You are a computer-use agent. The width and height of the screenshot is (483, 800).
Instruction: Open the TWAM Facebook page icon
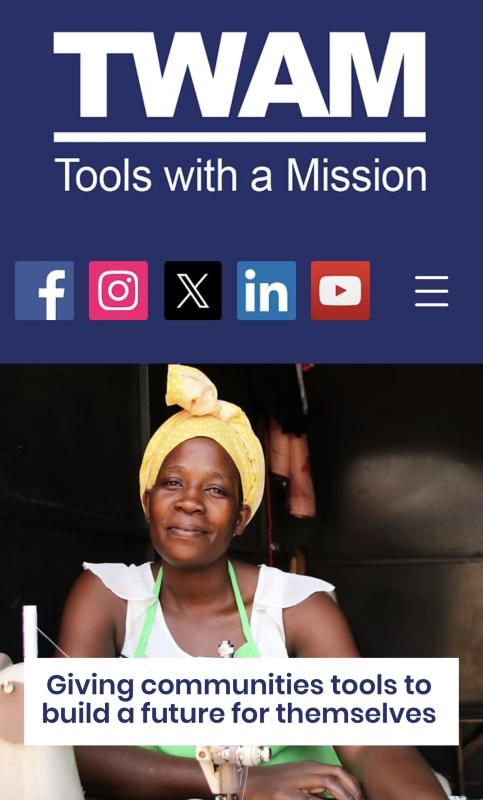[x=44, y=290]
